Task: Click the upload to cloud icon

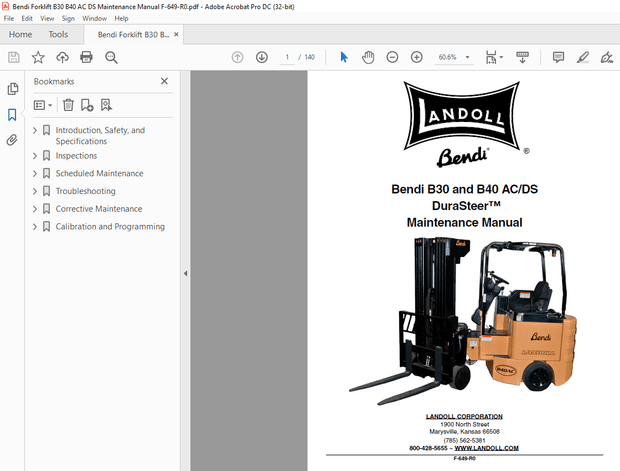Action: tap(62, 57)
